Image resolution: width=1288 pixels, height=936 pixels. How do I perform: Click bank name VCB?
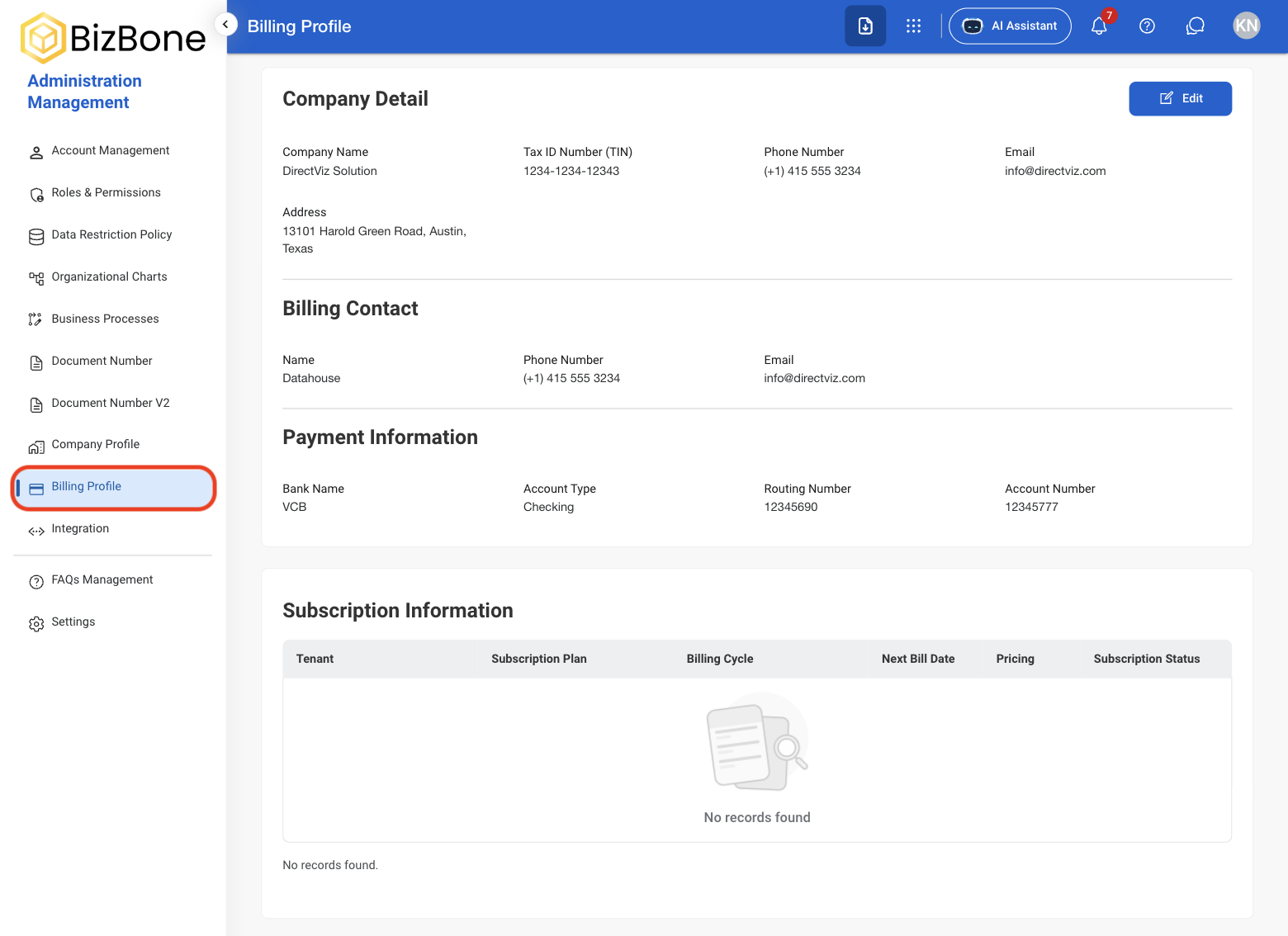(295, 507)
